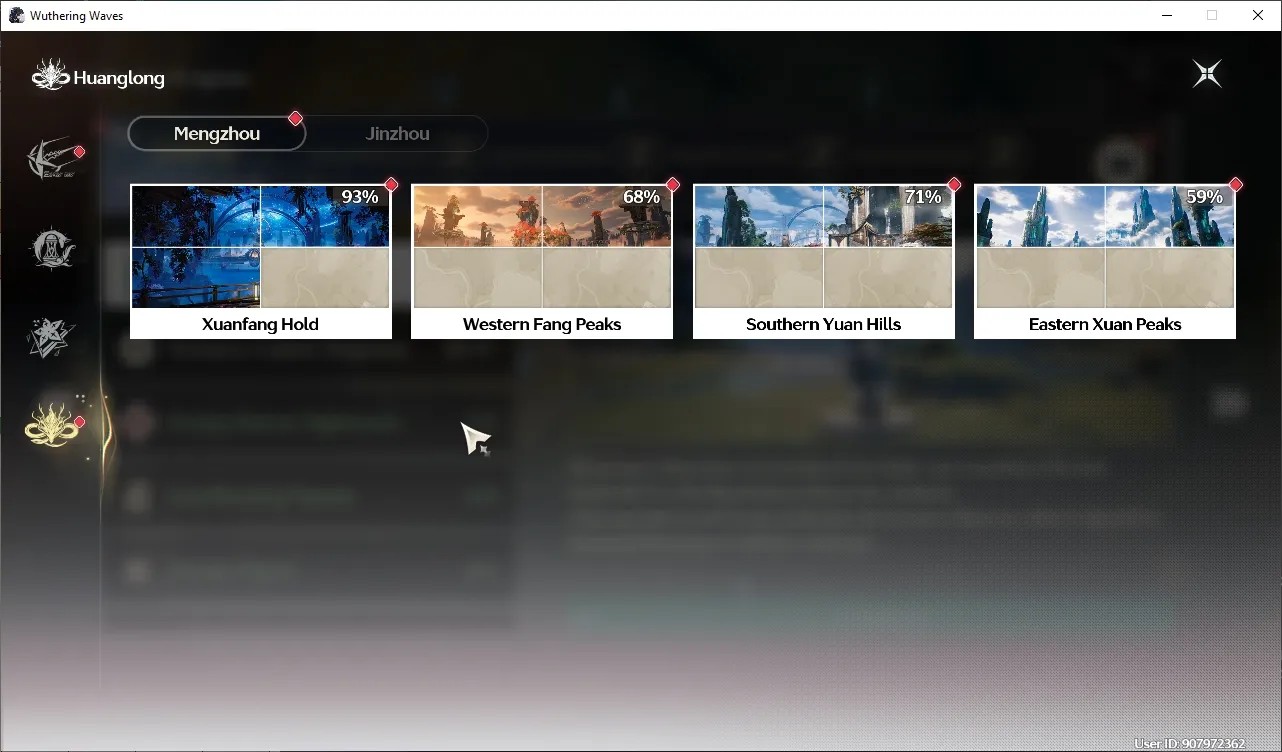Image resolution: width=1282 pixels, height=752 pixels.
Task: Select the round bell-tower region emblem in sidebar
Action: click(52, 248)
